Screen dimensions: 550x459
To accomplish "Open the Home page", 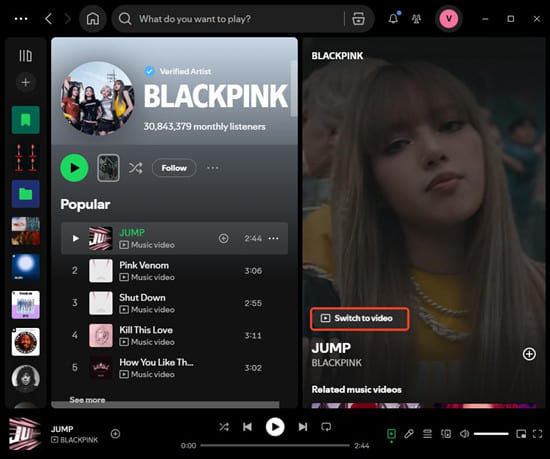I will click(x=93, y=19).
